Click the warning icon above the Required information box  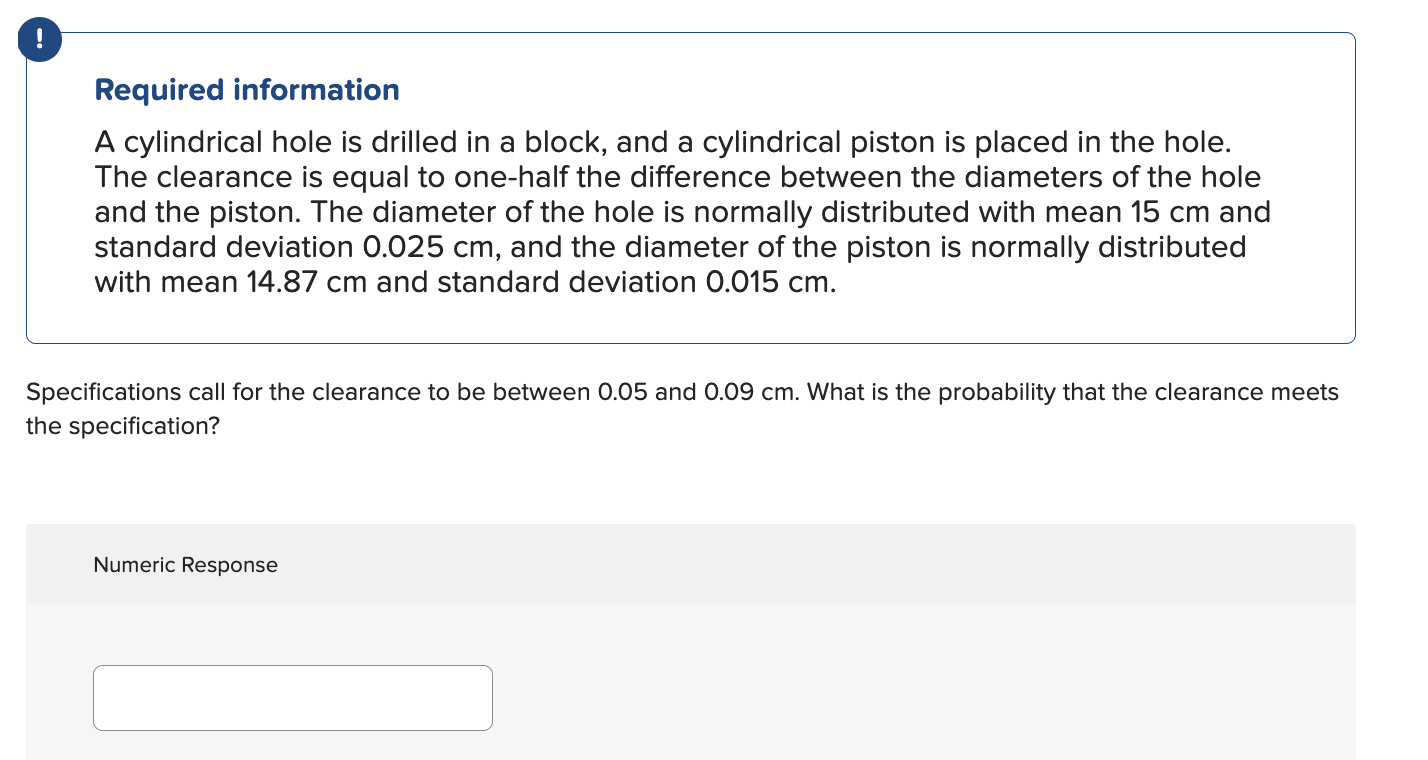point(39,39)
